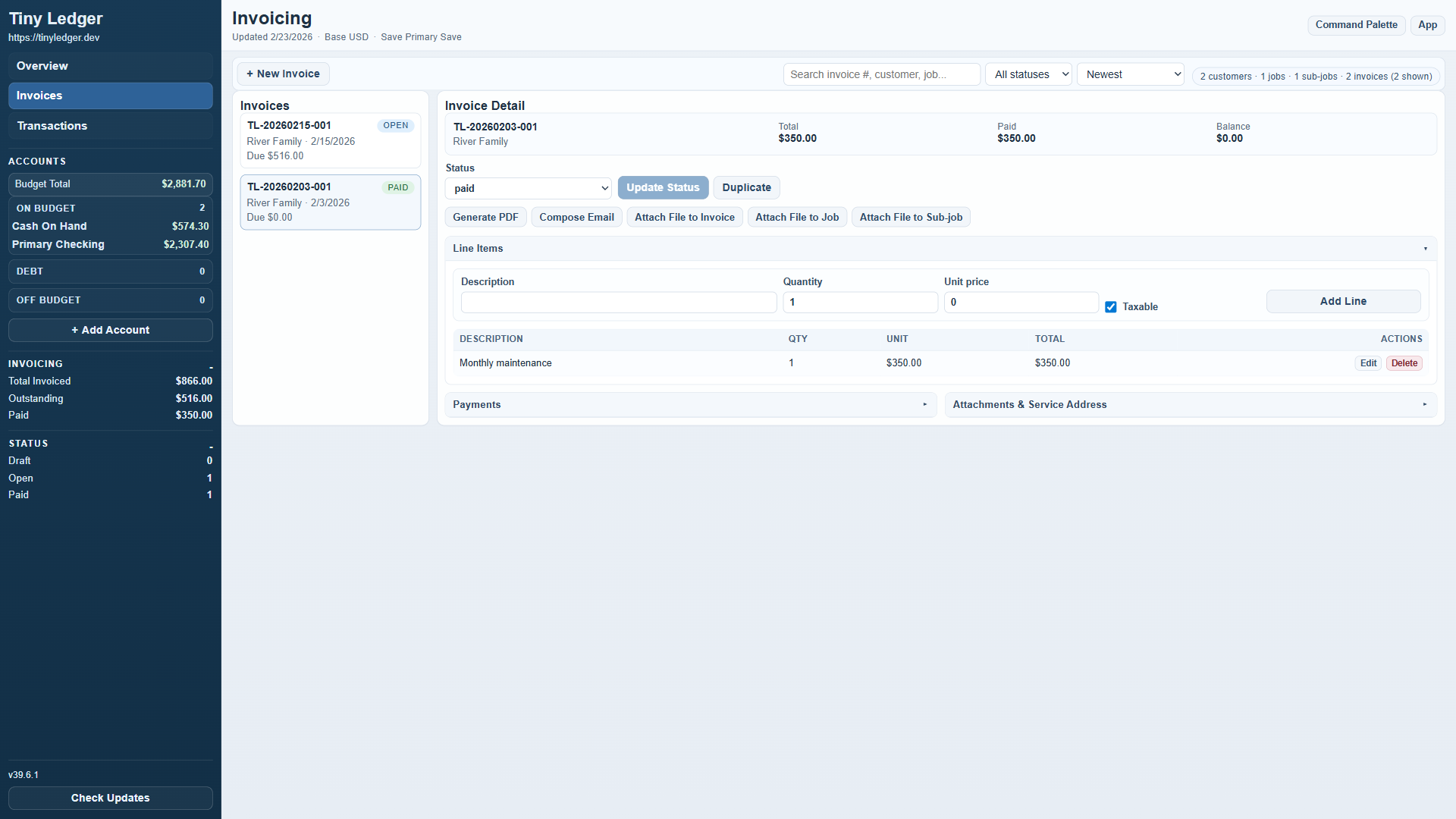Change the invoice status dropdown from paid

click(528, 187)
